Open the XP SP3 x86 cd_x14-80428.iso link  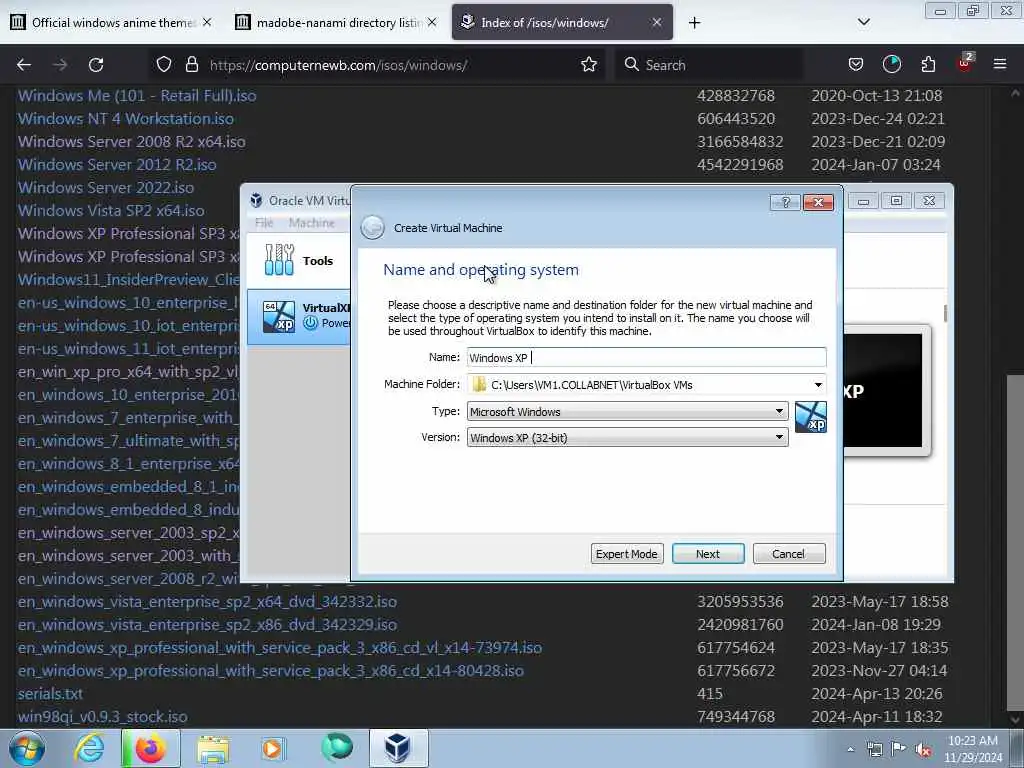(270, 670)
